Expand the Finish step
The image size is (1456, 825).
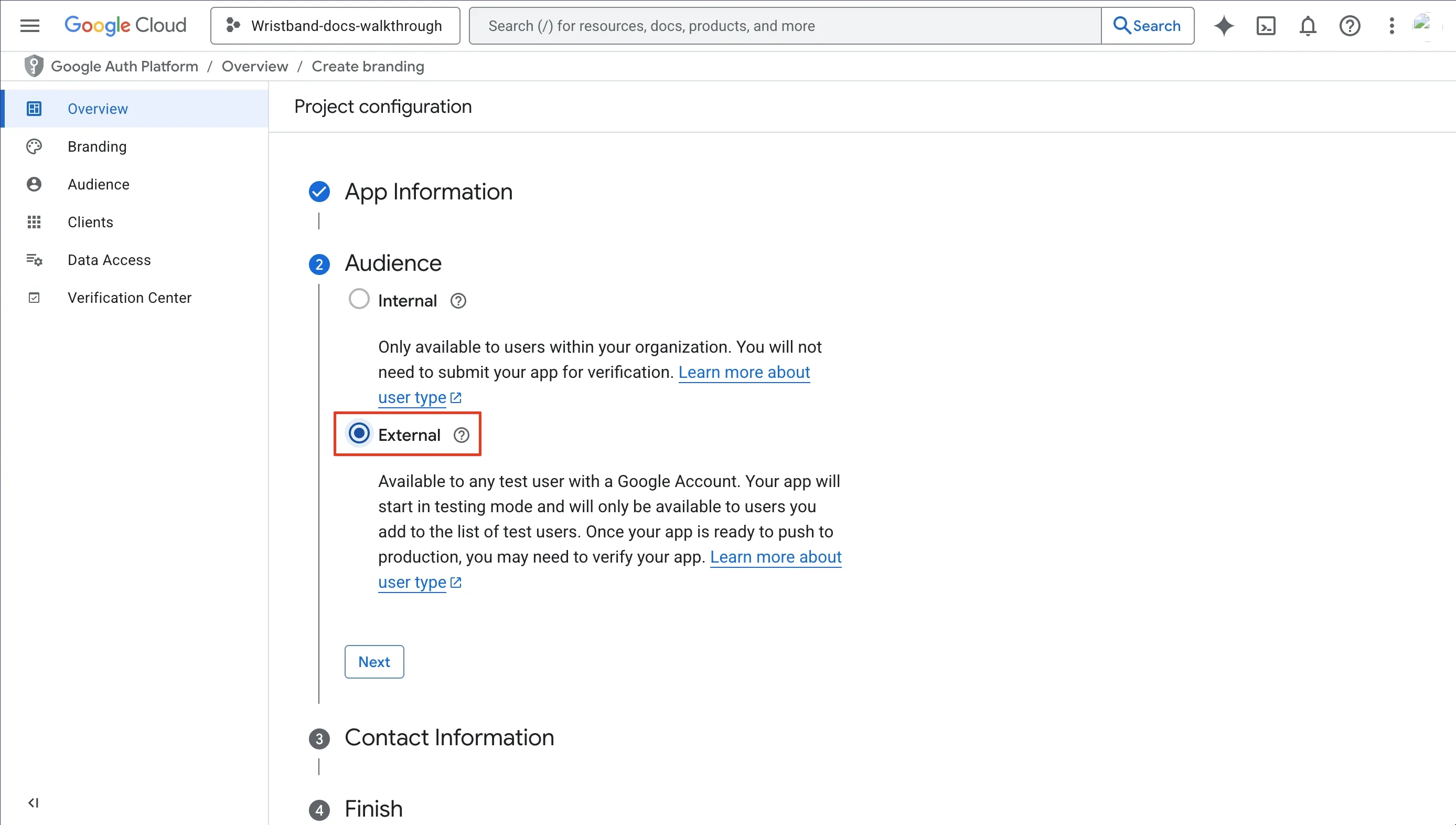pos(373,809)
